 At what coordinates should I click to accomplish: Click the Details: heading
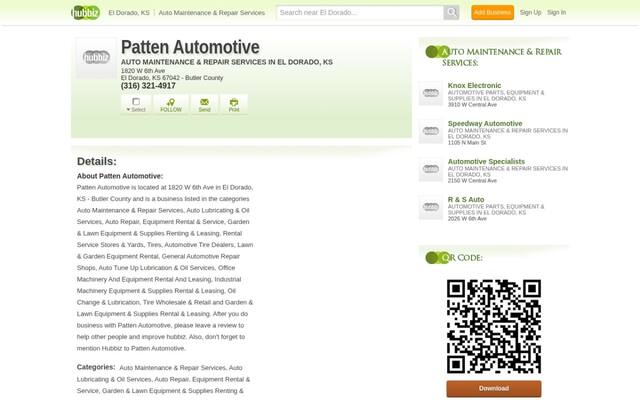point(97,161)
